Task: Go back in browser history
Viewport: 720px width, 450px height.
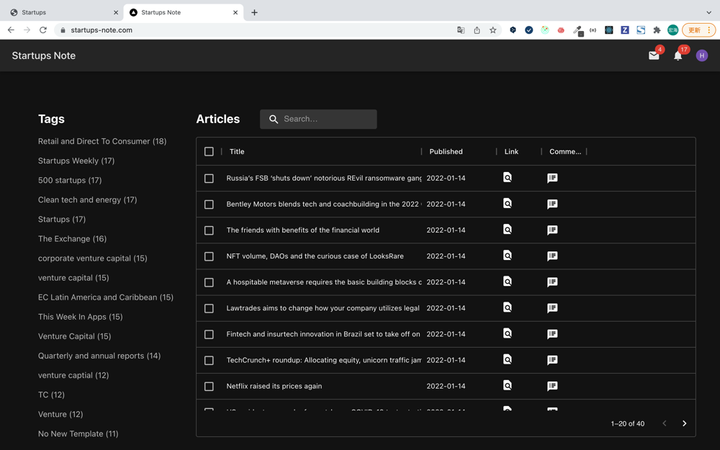Action: pos(11,30)
